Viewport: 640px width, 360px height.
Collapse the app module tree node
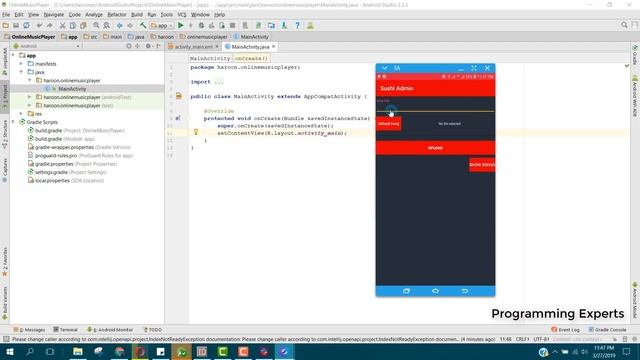pos(13,55)
